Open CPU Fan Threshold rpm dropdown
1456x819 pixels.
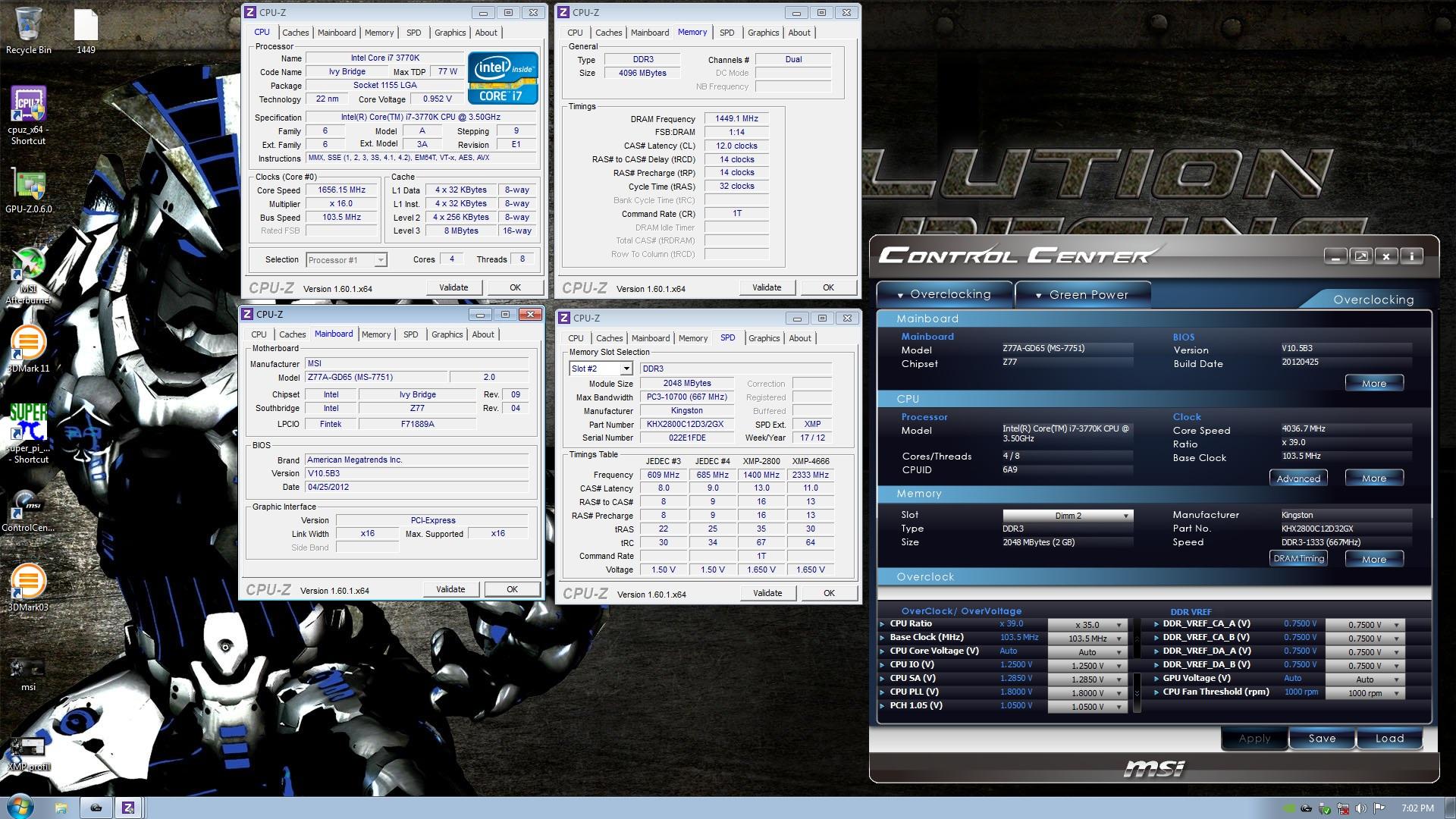click(1365, 693)
